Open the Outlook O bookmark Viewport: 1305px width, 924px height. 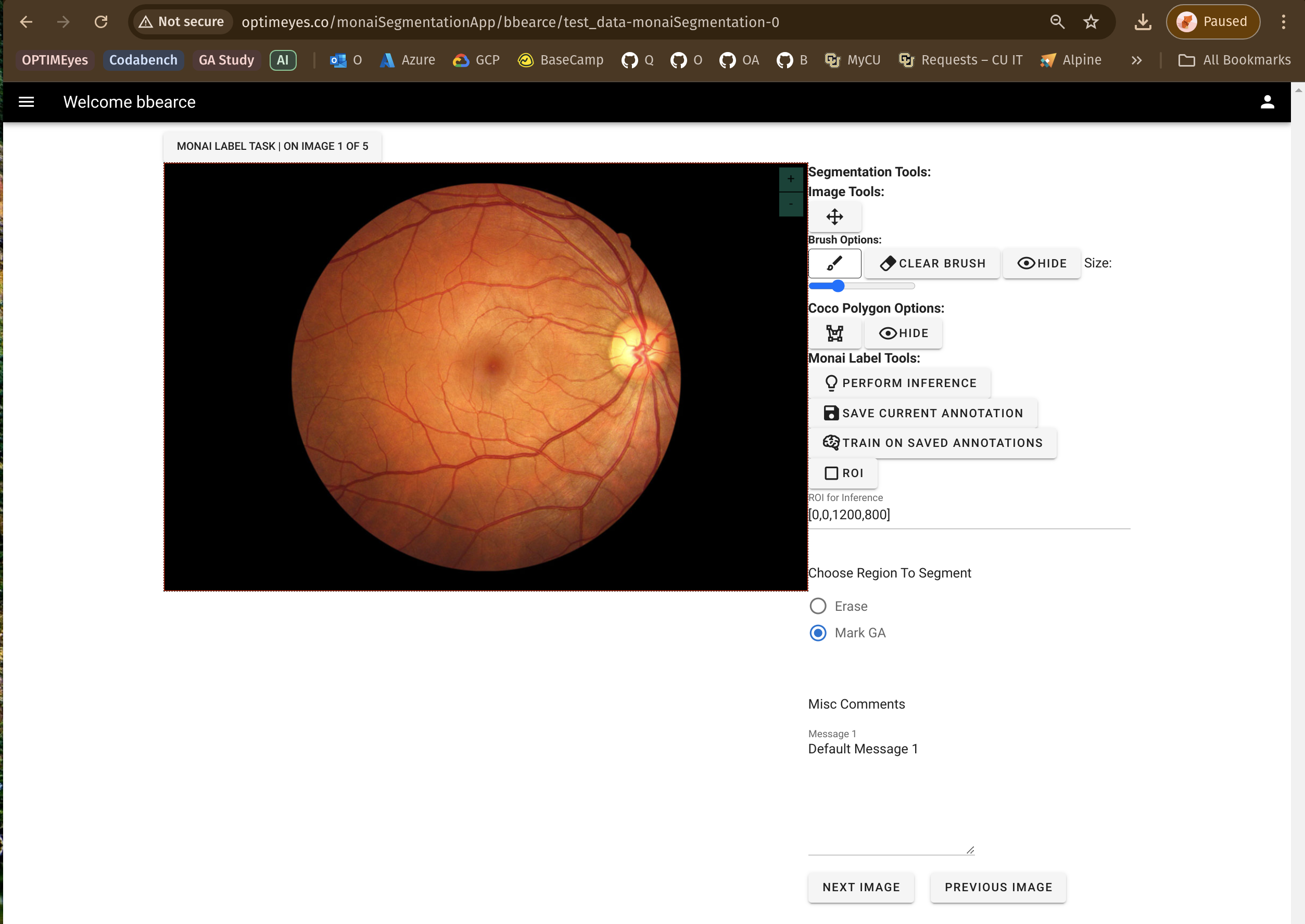(x=346, y=60)
